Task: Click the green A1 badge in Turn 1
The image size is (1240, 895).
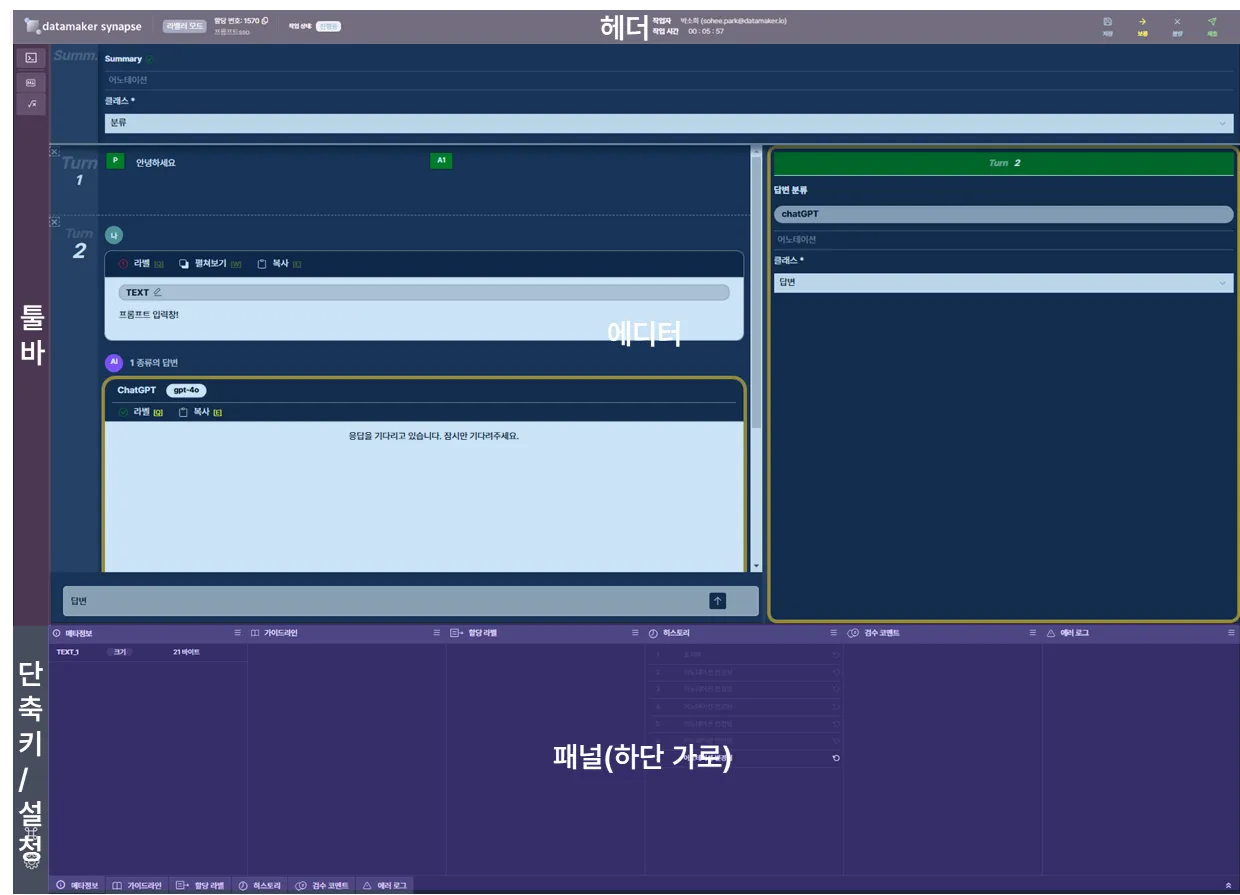Action: 441,161
